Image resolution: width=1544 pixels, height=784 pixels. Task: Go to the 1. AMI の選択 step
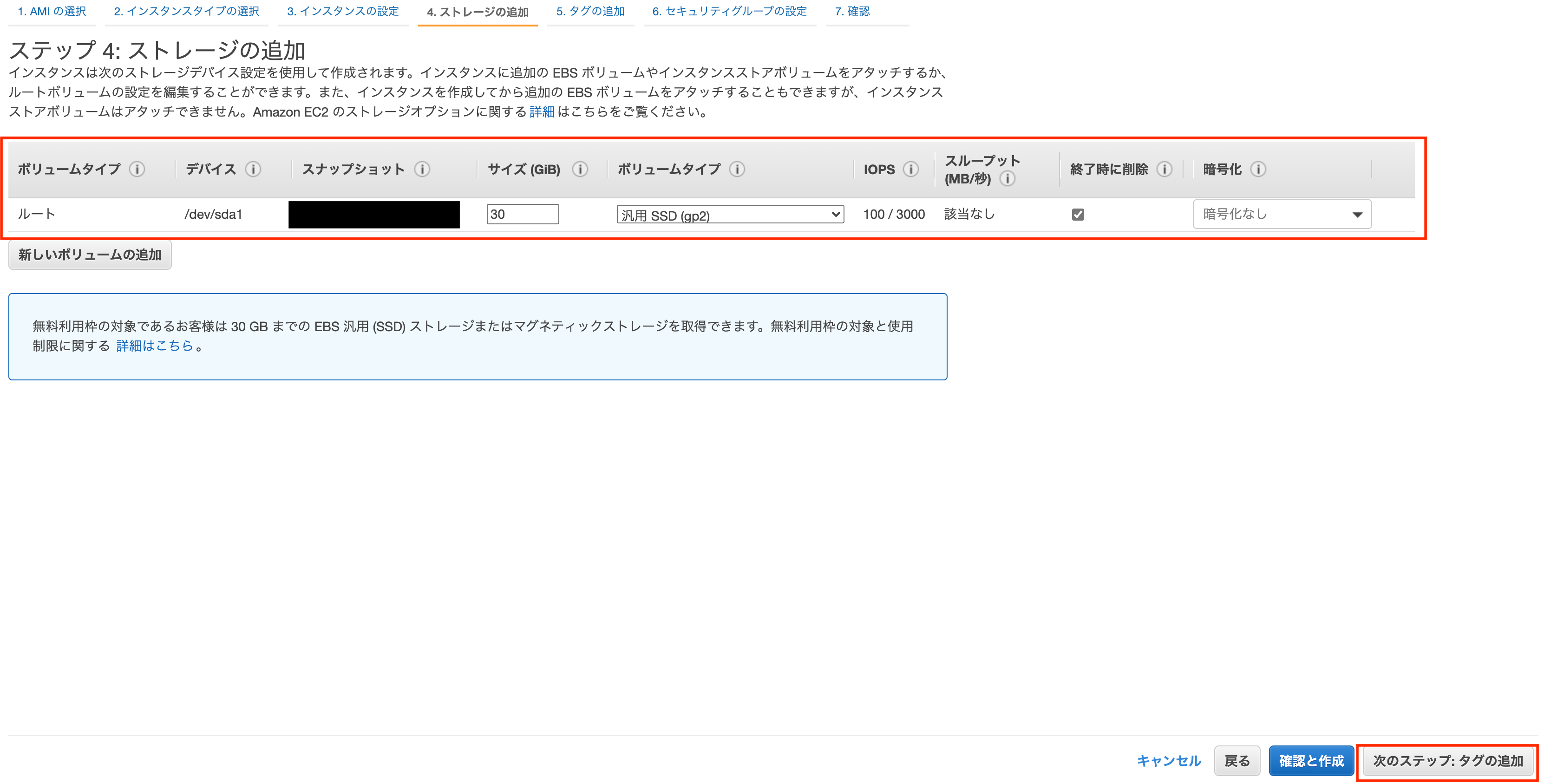(52, 11)
